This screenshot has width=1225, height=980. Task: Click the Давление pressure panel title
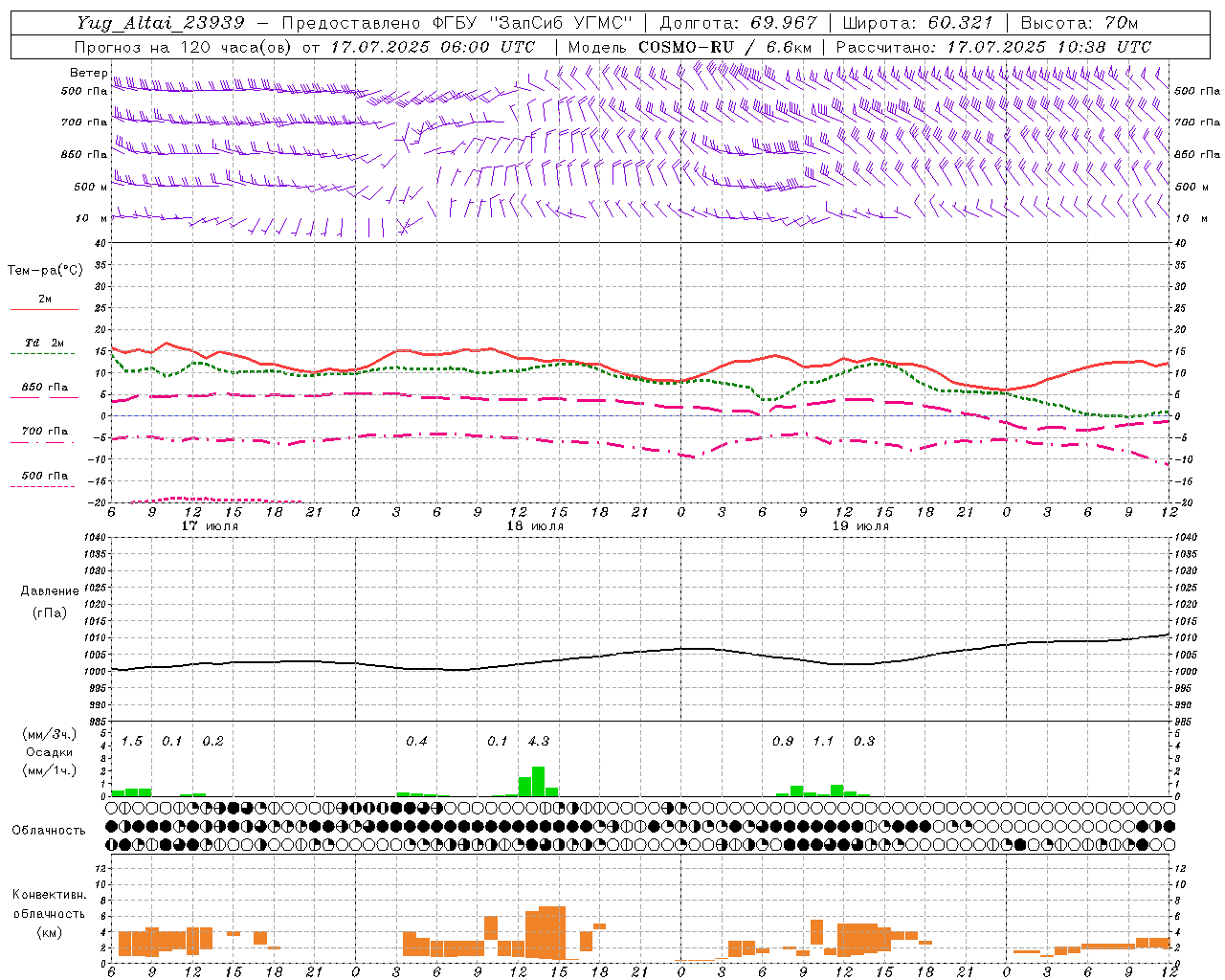(x=50, y=590)
